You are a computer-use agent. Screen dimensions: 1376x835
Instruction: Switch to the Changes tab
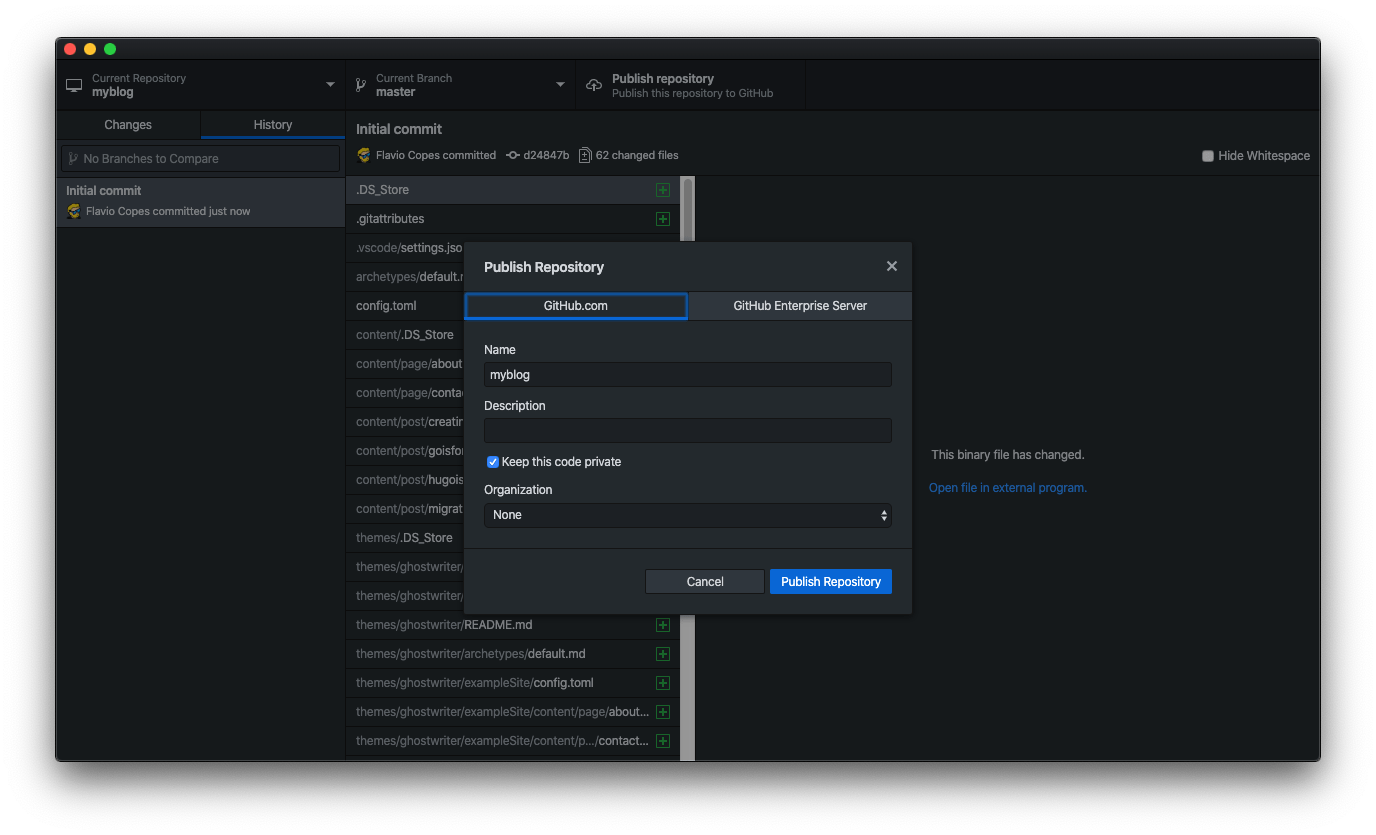[128, 125]
